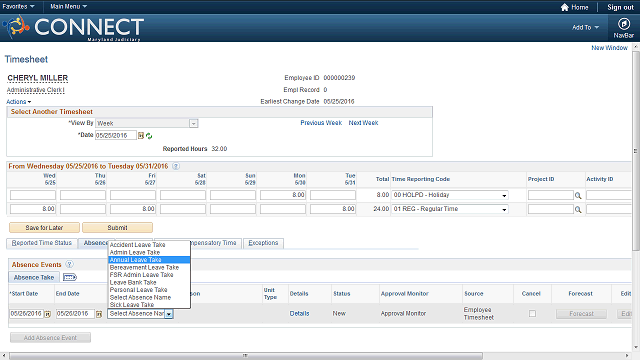Open the Details link in absence row

[299, 313]
